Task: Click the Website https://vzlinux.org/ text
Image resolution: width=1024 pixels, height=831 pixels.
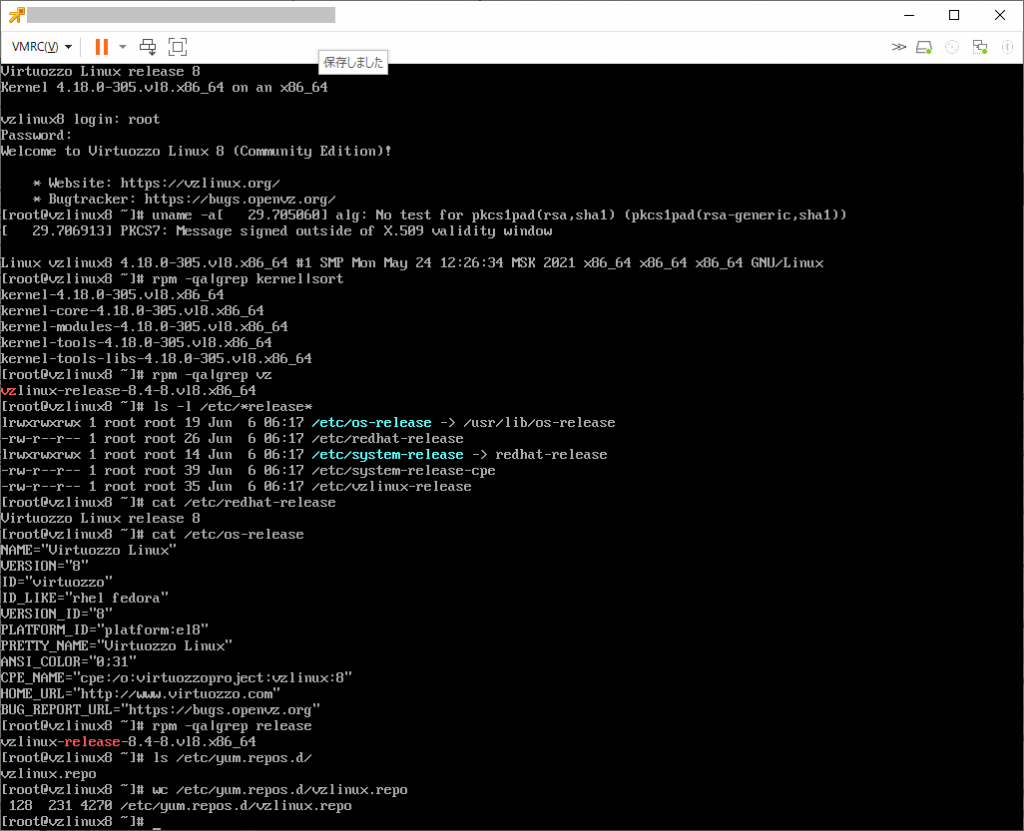Action: pos(157,183)
